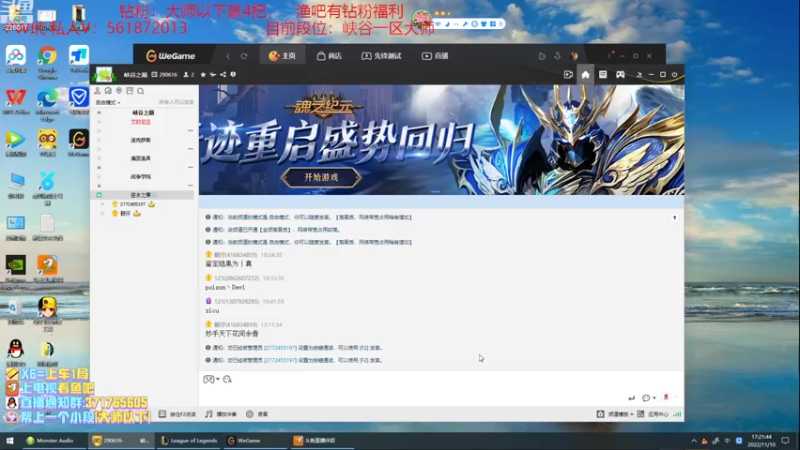Click the headset icon in channel sidebar
This screenshot has height=450, width=800.
pos(108,91)
